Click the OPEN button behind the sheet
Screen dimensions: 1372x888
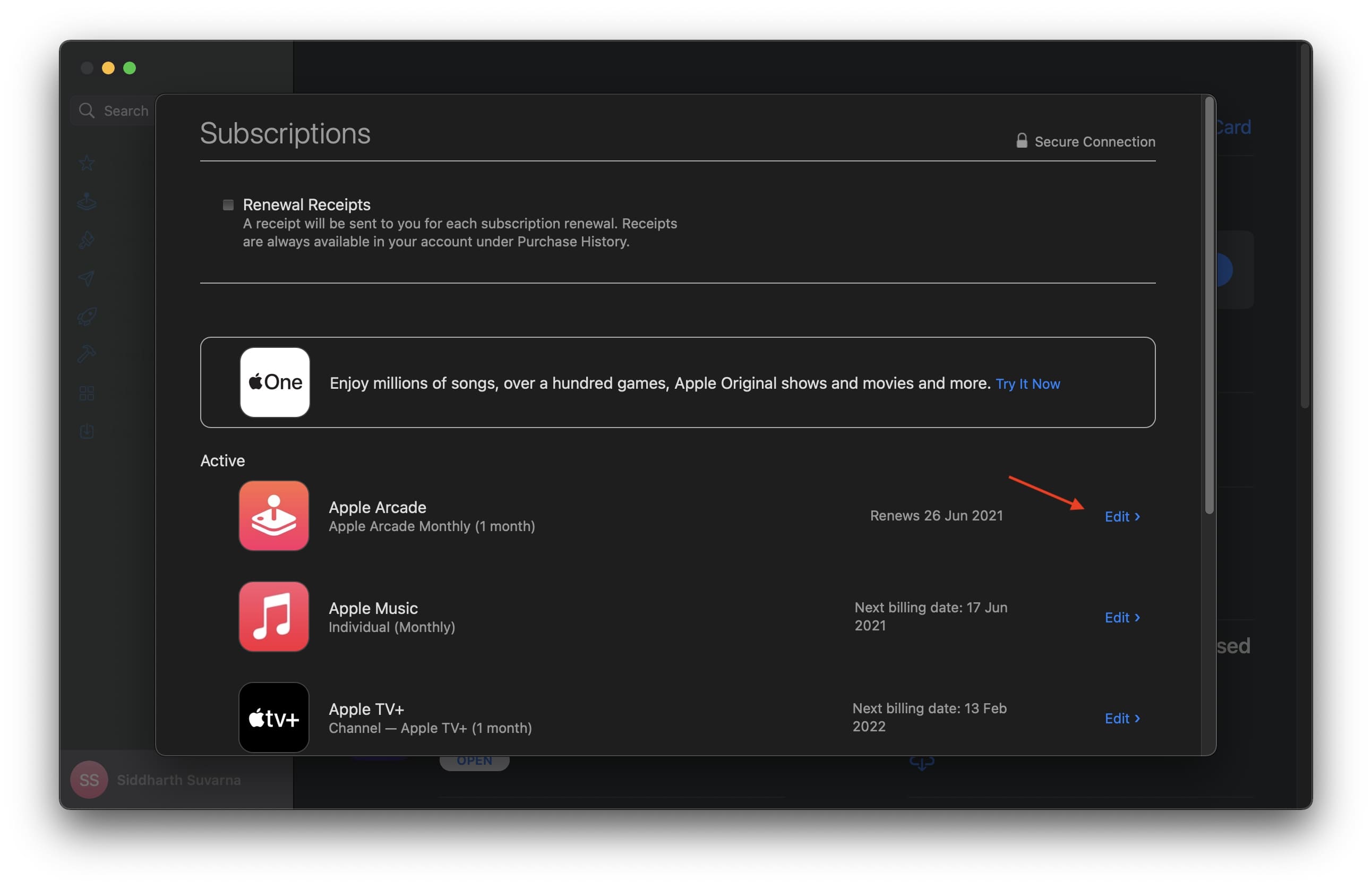click(x=475, y=762)
